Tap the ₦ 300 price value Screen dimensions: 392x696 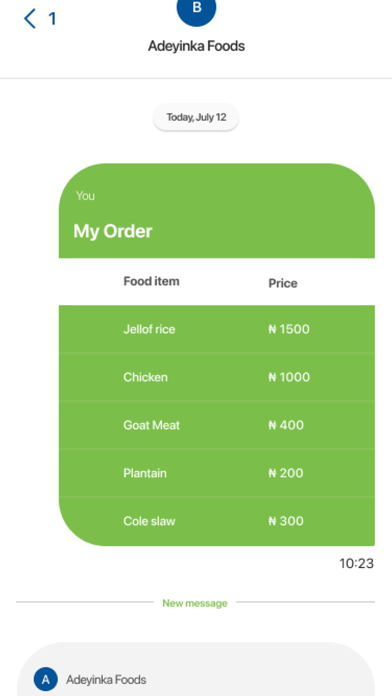(x=286, y=521)
